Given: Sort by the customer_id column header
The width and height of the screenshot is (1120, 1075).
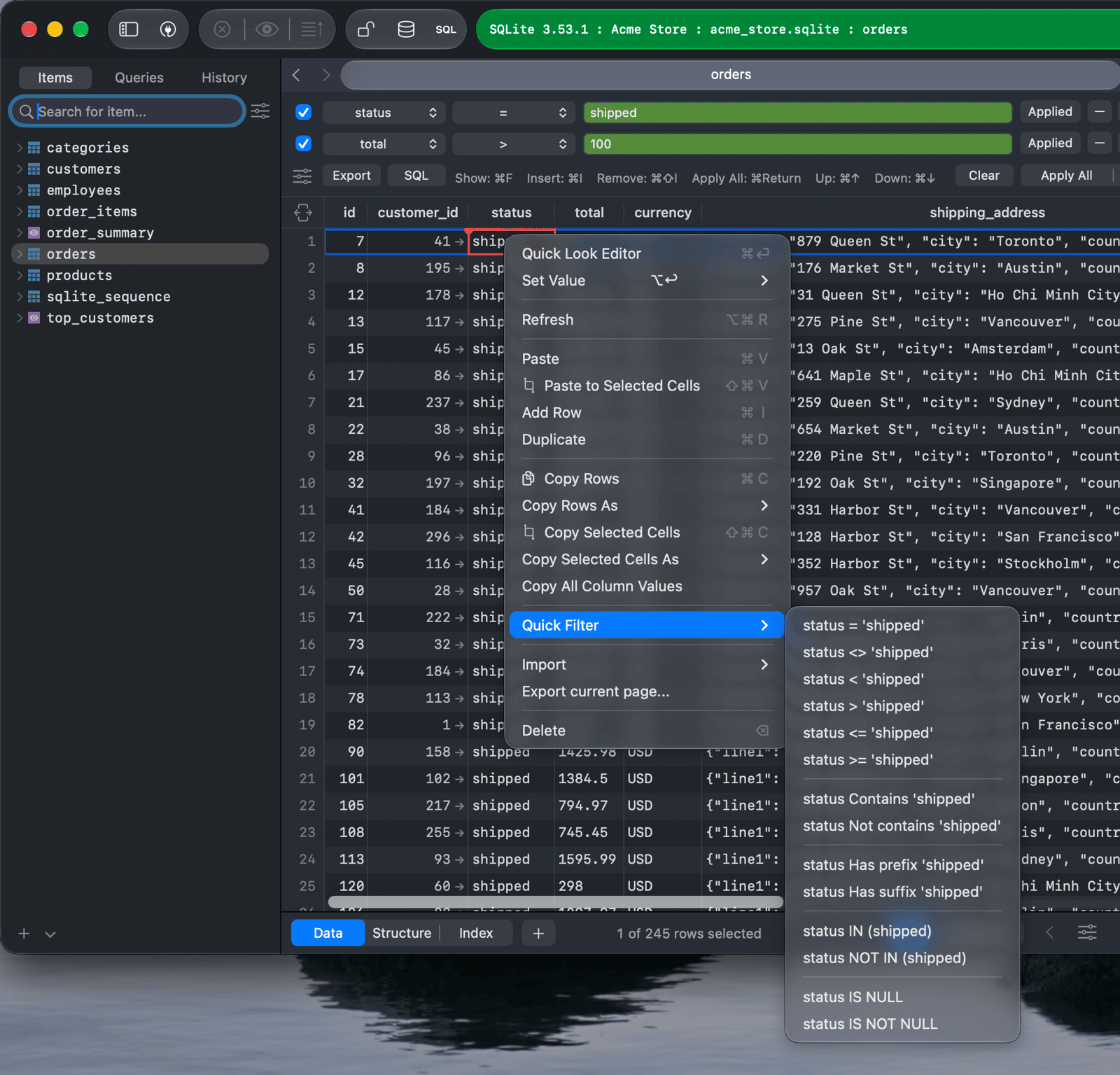Looking at the screenshot, I should point(418,213).
